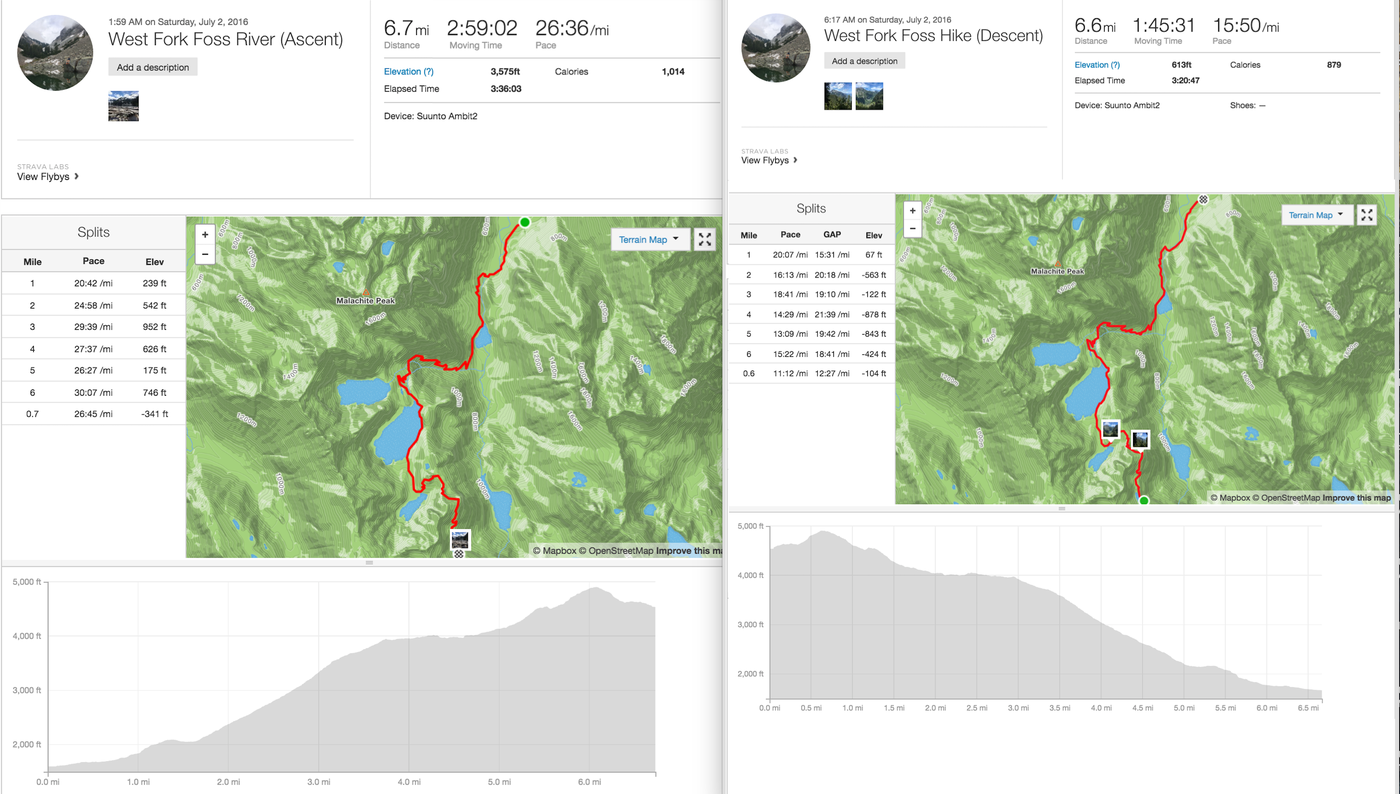Open the first photo thumbnail under Descent title

pyautogui.click(x=838, y=96)
